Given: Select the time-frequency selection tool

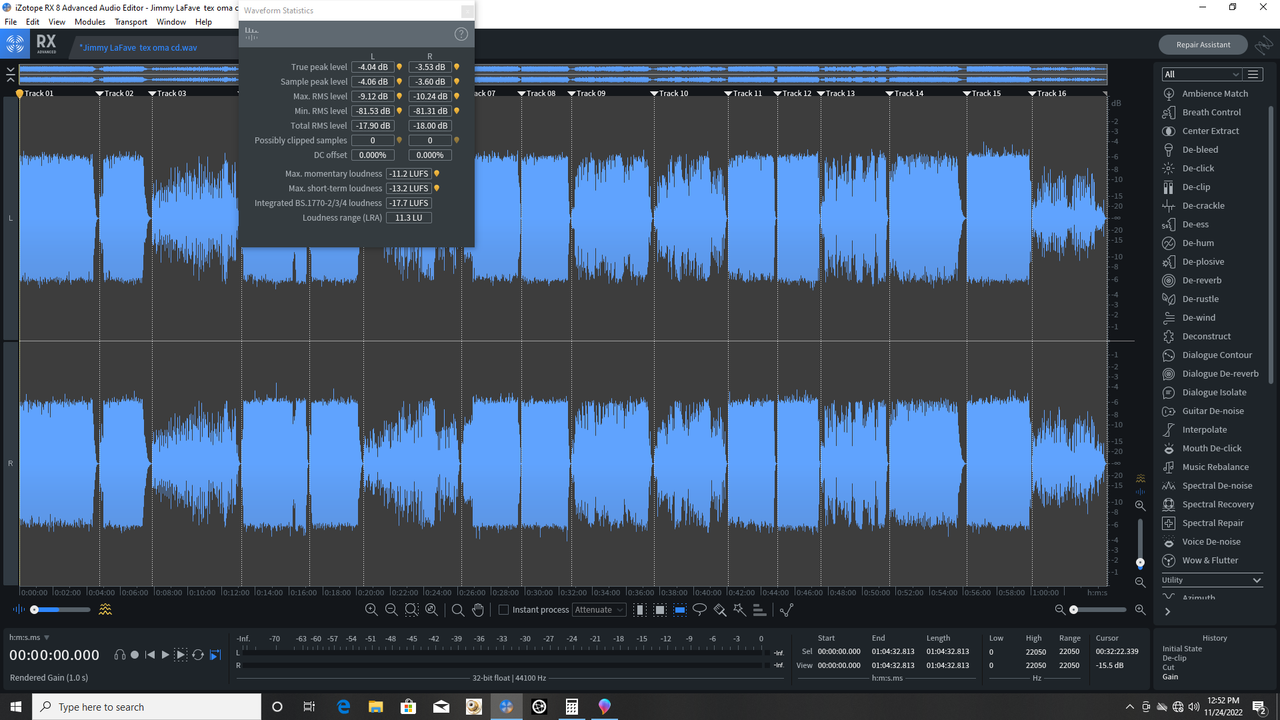Looking at the screenshot, I should pos(660,609).
